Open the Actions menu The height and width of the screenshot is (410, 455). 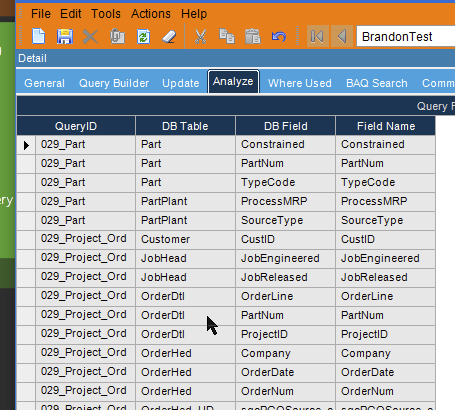pyautogui.click(x=151, y=14)
